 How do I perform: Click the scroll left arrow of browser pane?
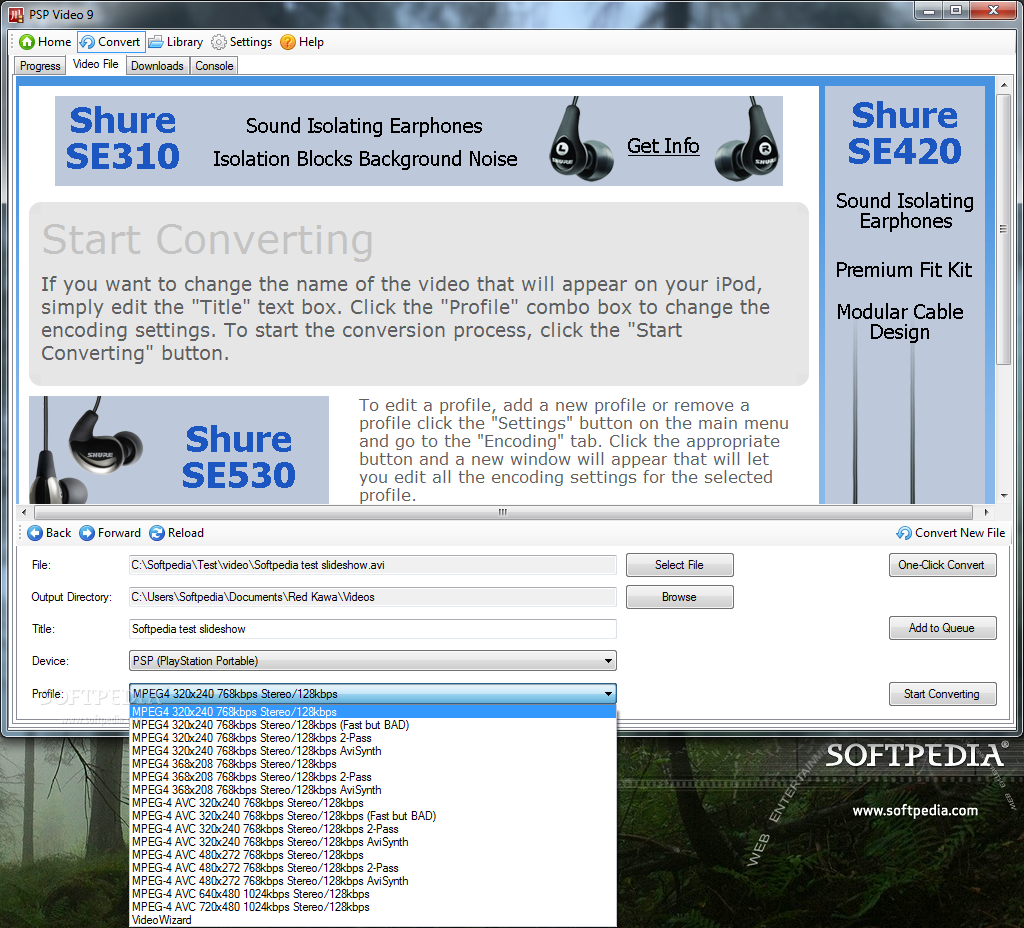24,512
